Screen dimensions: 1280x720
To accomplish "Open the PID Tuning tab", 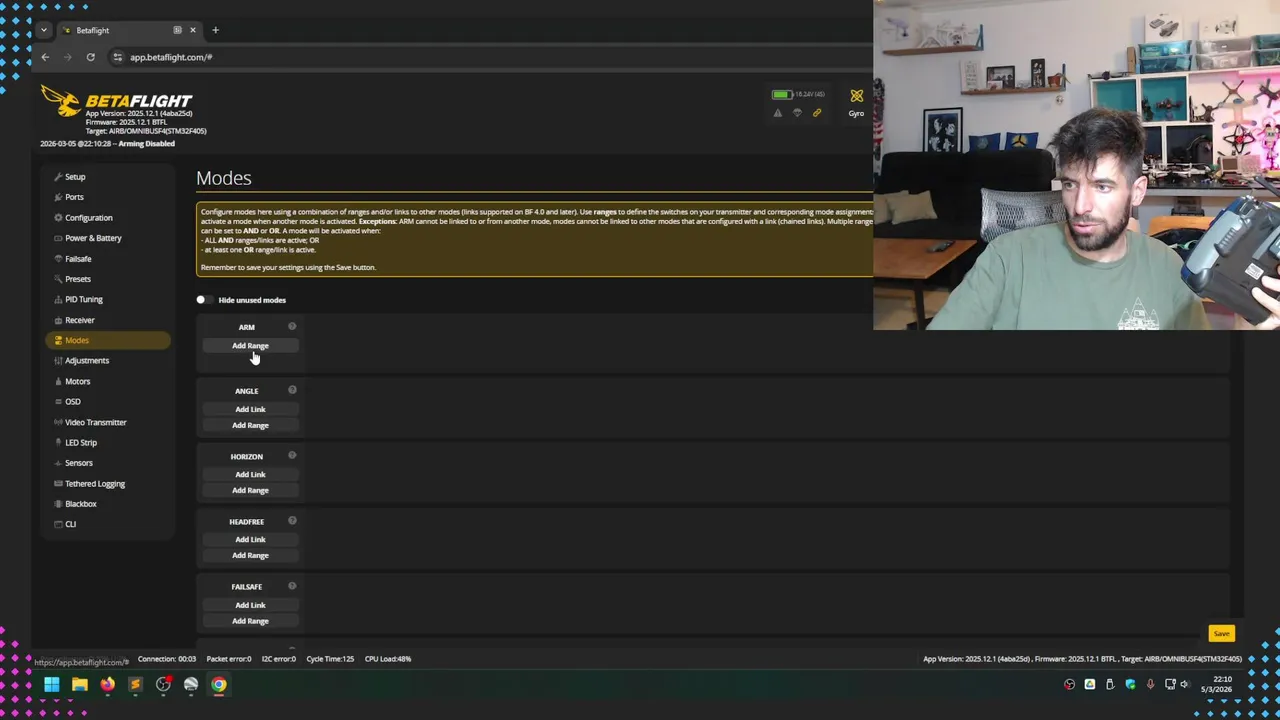I will click(x=107, y=299).
